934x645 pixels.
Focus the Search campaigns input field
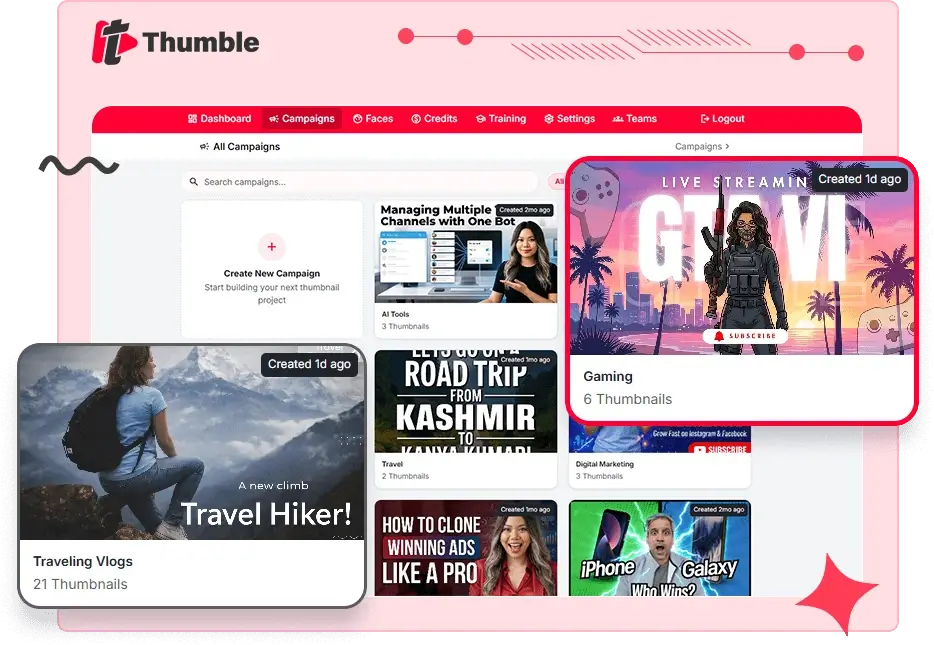360,182
